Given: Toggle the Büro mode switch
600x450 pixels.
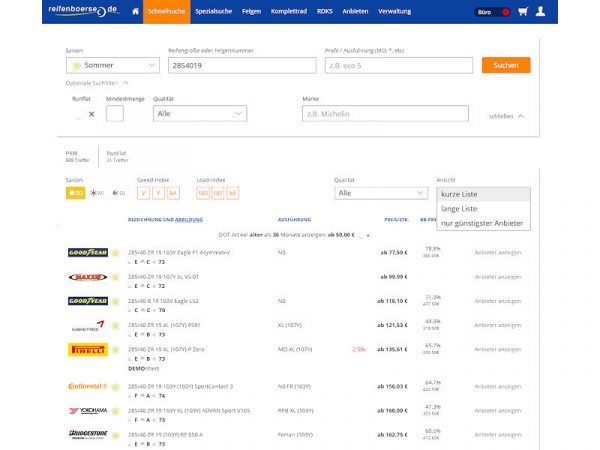Looking at the screenshot, I should pos(492,12).
